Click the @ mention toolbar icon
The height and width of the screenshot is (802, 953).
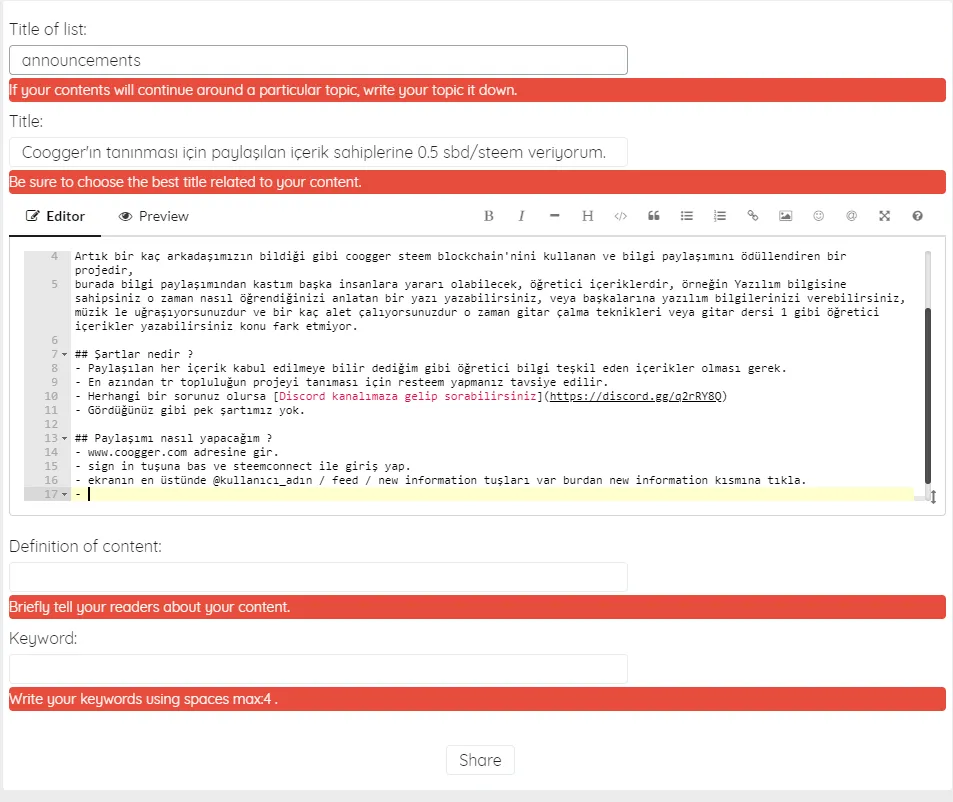[852, 216]
